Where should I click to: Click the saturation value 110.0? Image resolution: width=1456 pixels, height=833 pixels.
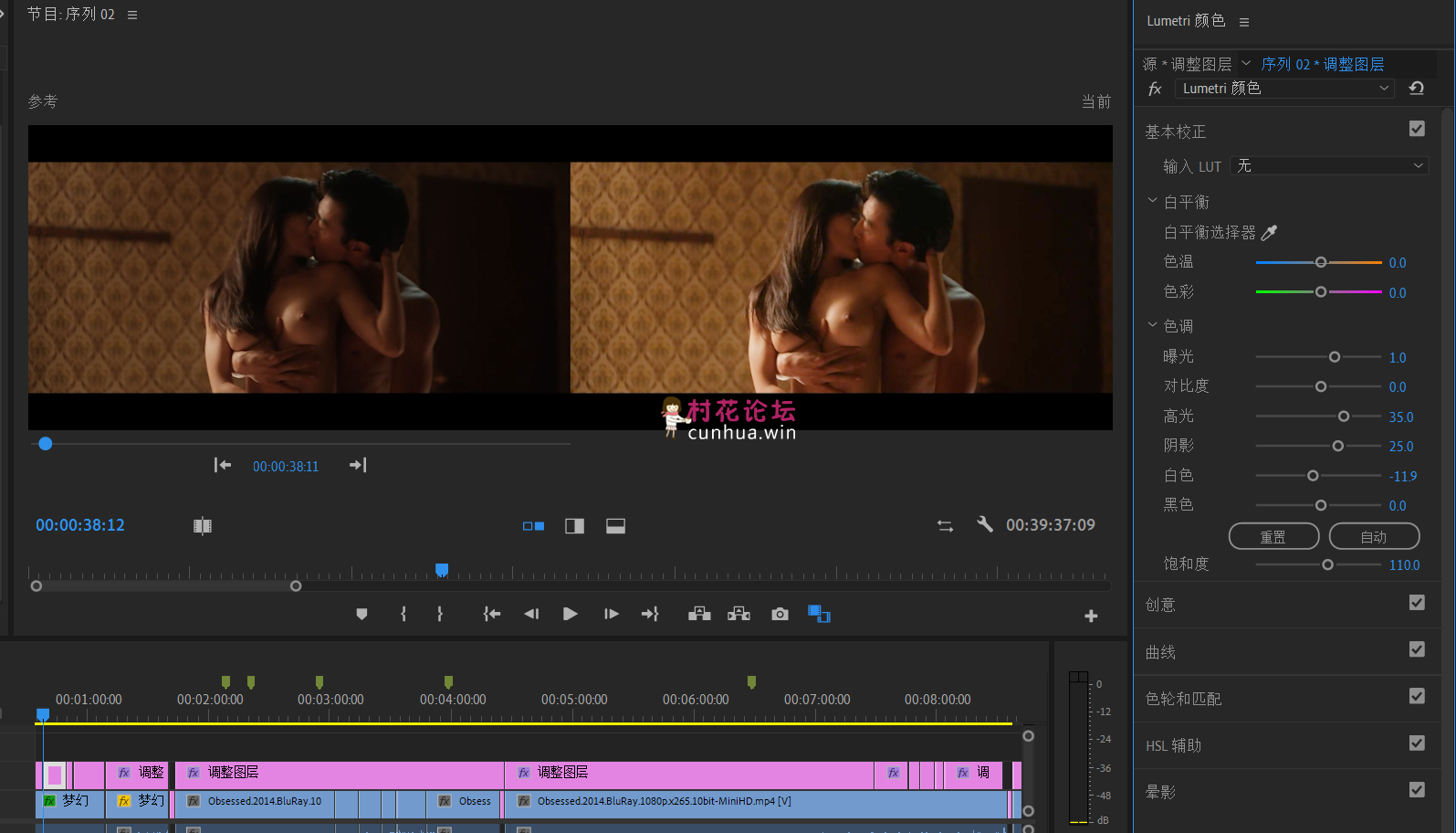[x=1404, y=565]
